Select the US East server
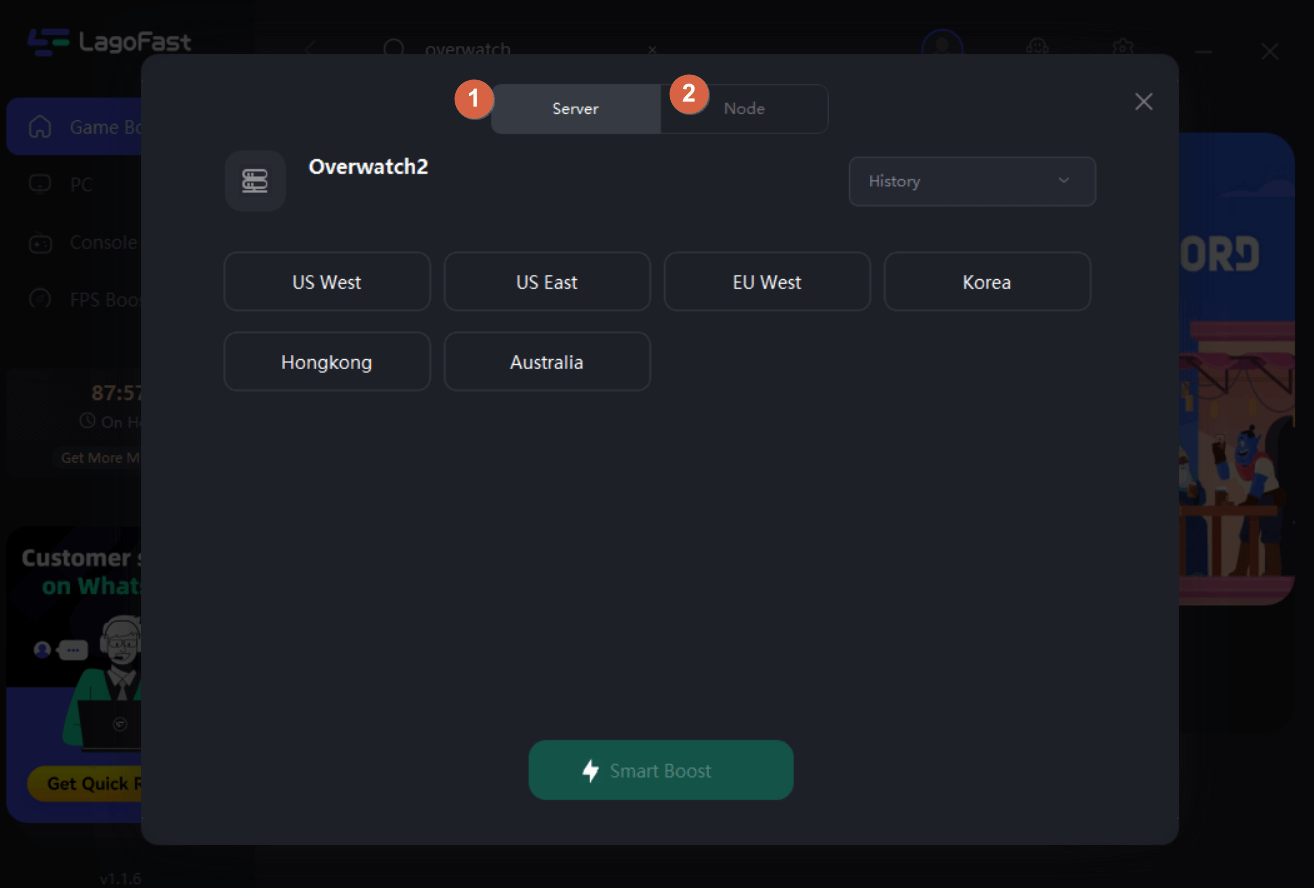The height and width of the screenshot is (888, 1314). (x=547, y=282)
